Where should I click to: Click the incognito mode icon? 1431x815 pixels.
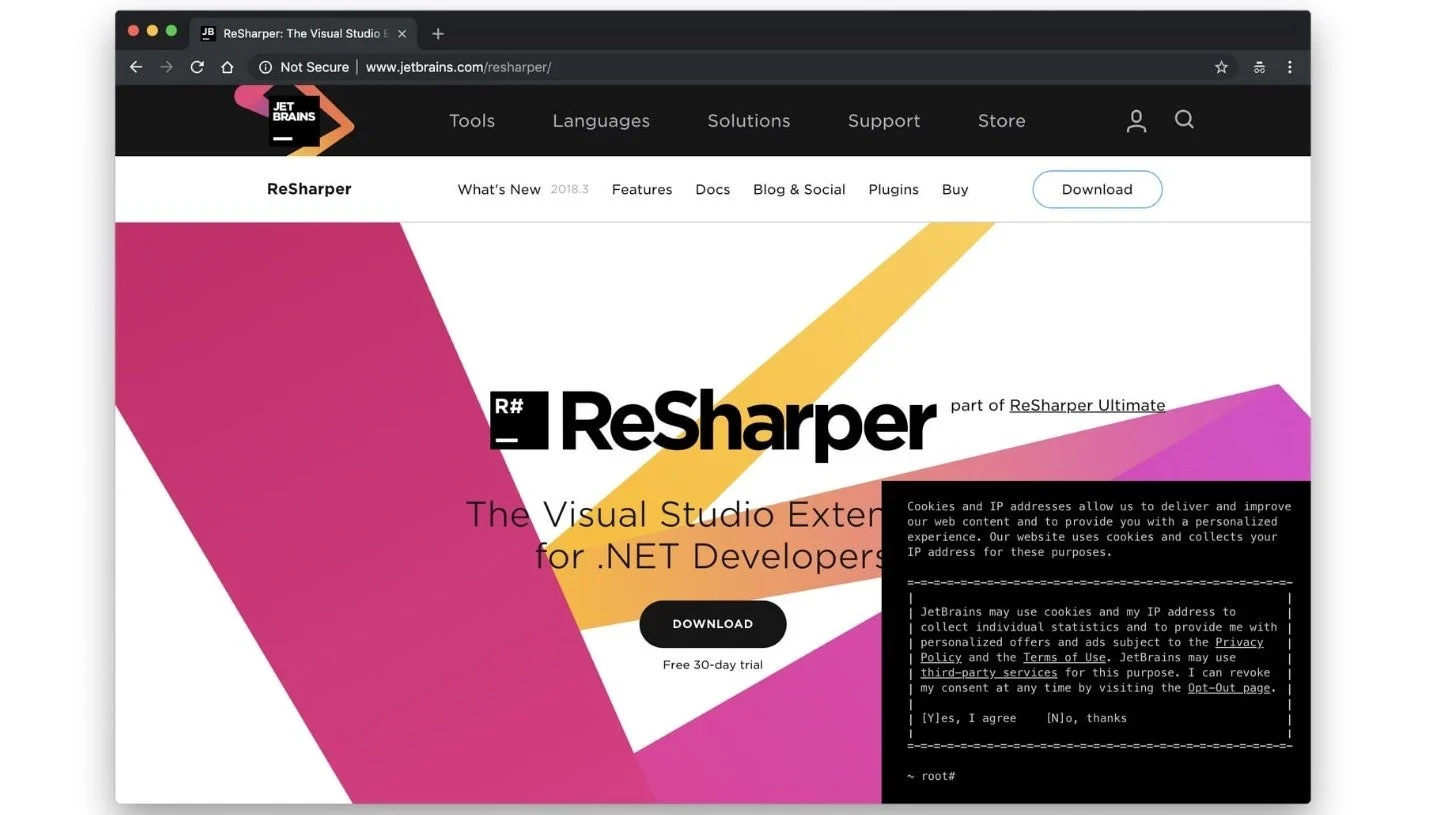(x=1259, y=67)
